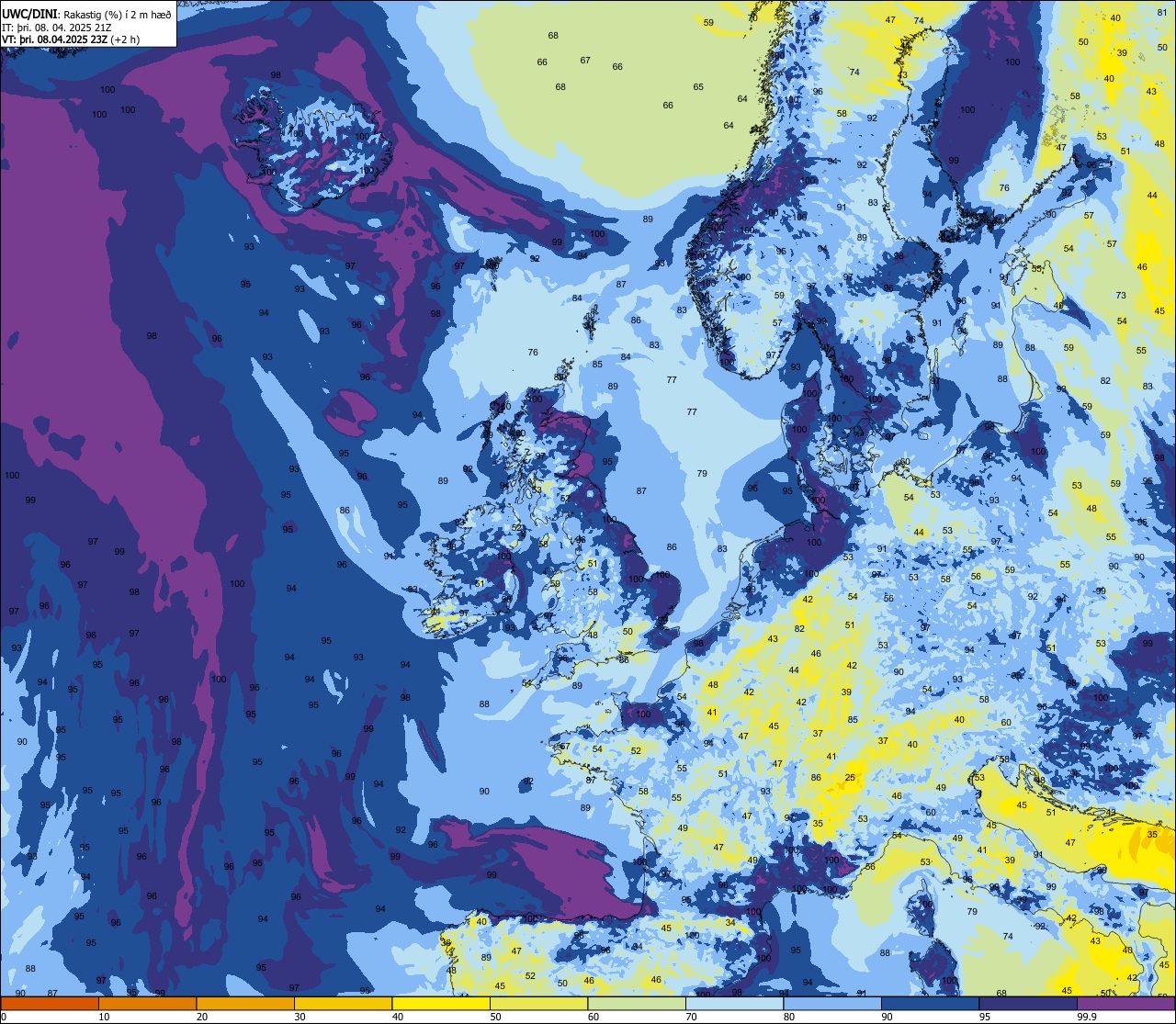Click the legend tick label "60"
1176x1024 pixels.
[594, 1017]
